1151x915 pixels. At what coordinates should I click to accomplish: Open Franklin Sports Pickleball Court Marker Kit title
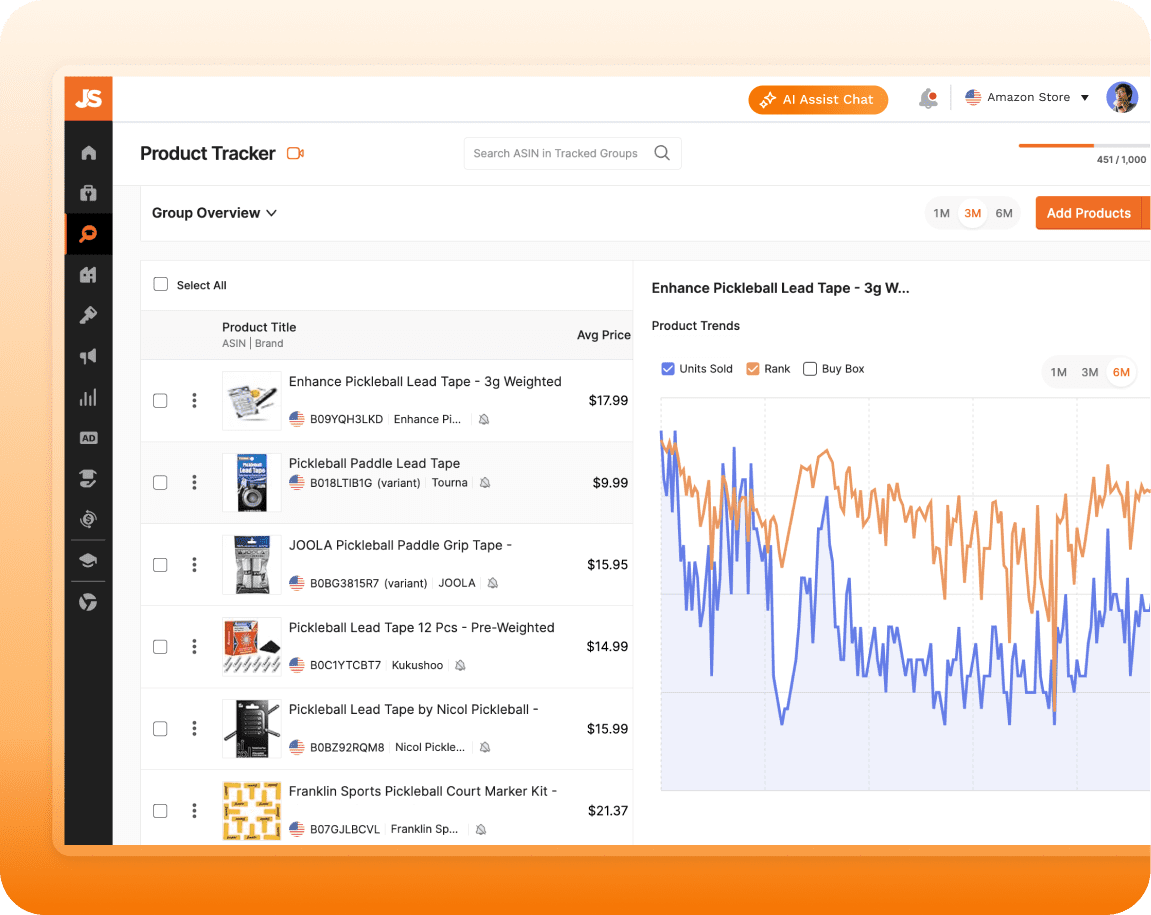coord(423,791)
